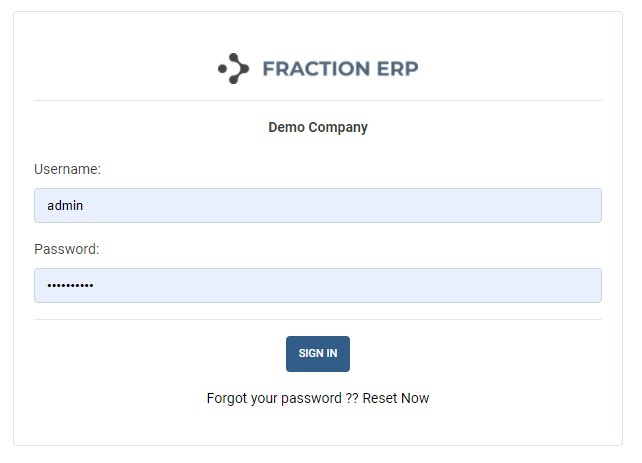Click empty right end of Password field
Viewport: 642px width, 463px height.
click(560, 286)
